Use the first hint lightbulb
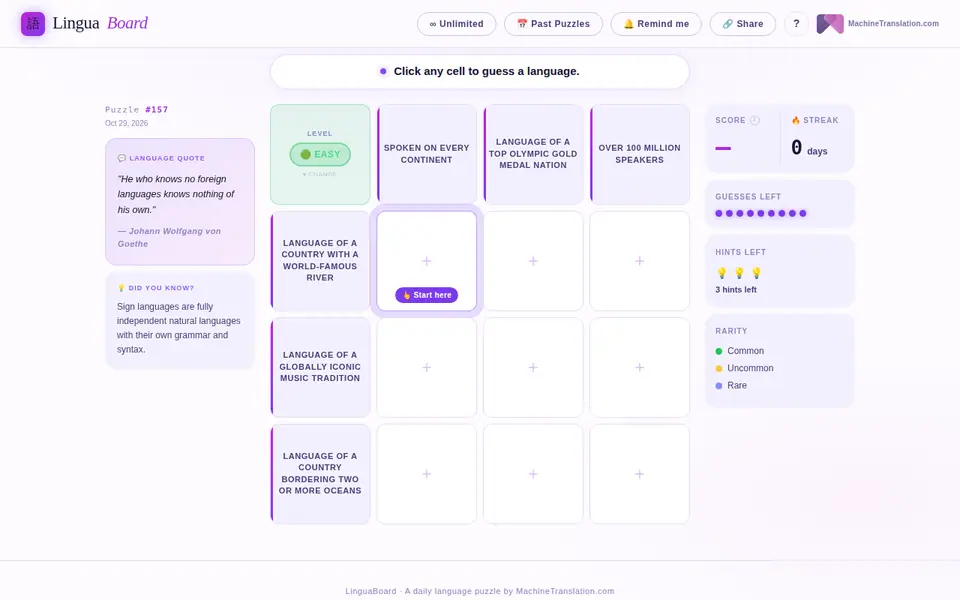The height and width of the screenshot is (600, 960). click(722, 272)
